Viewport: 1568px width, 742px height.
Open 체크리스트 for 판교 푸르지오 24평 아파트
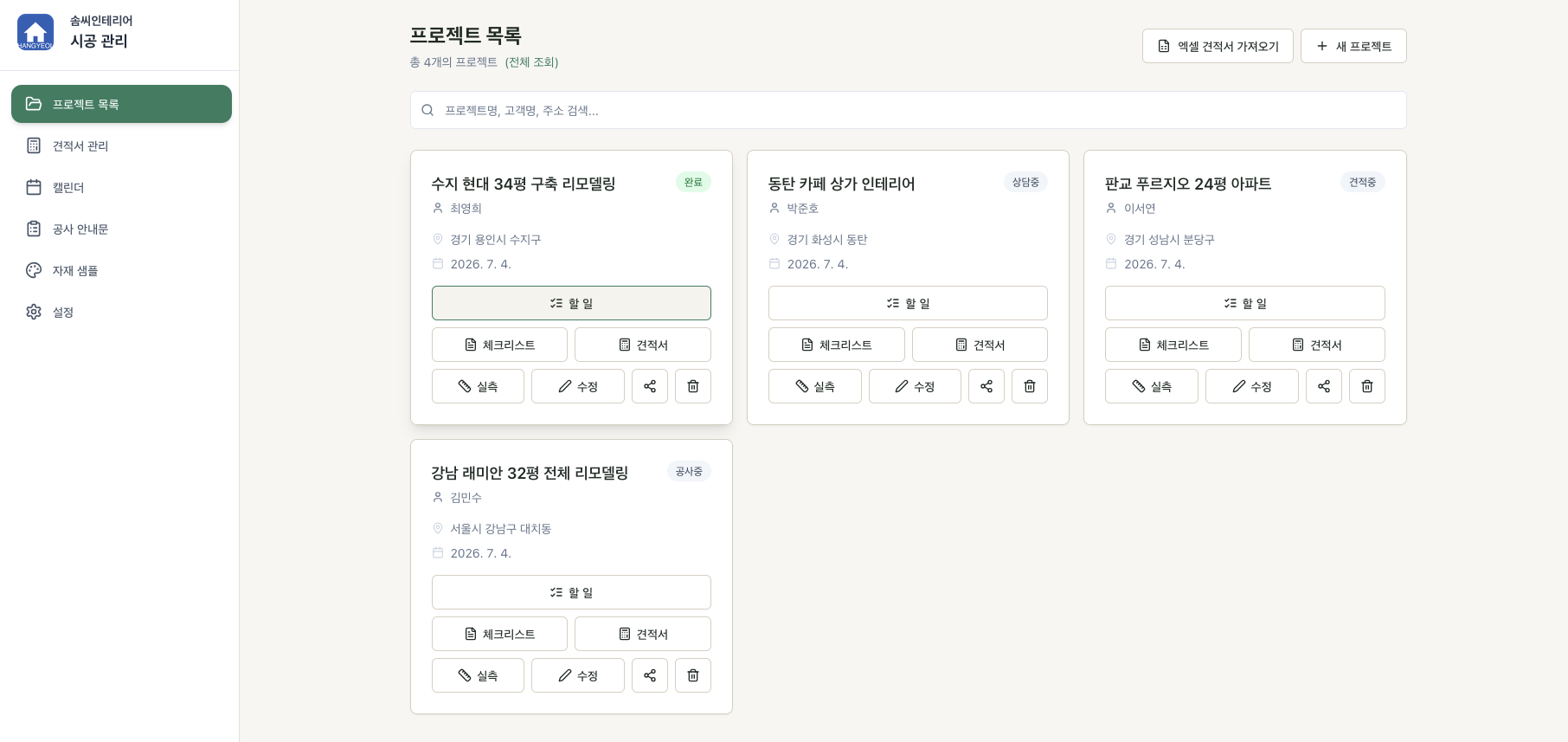pyautogui.click(x=1173, y=345)
